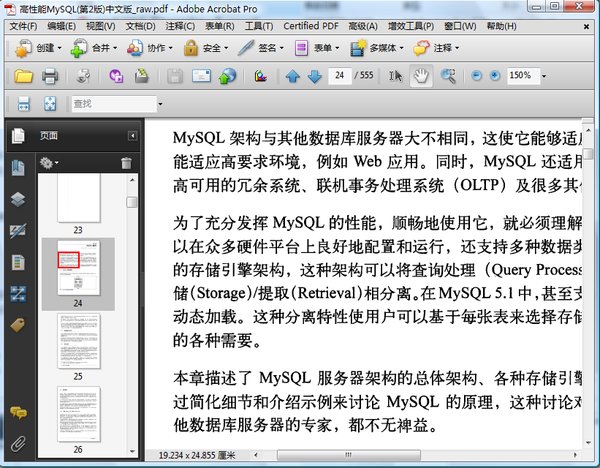Image resolution: width=600 pixels, height=468 pixels.
Task: Open the 窗口(W) menu
Action: coord(460,26)
